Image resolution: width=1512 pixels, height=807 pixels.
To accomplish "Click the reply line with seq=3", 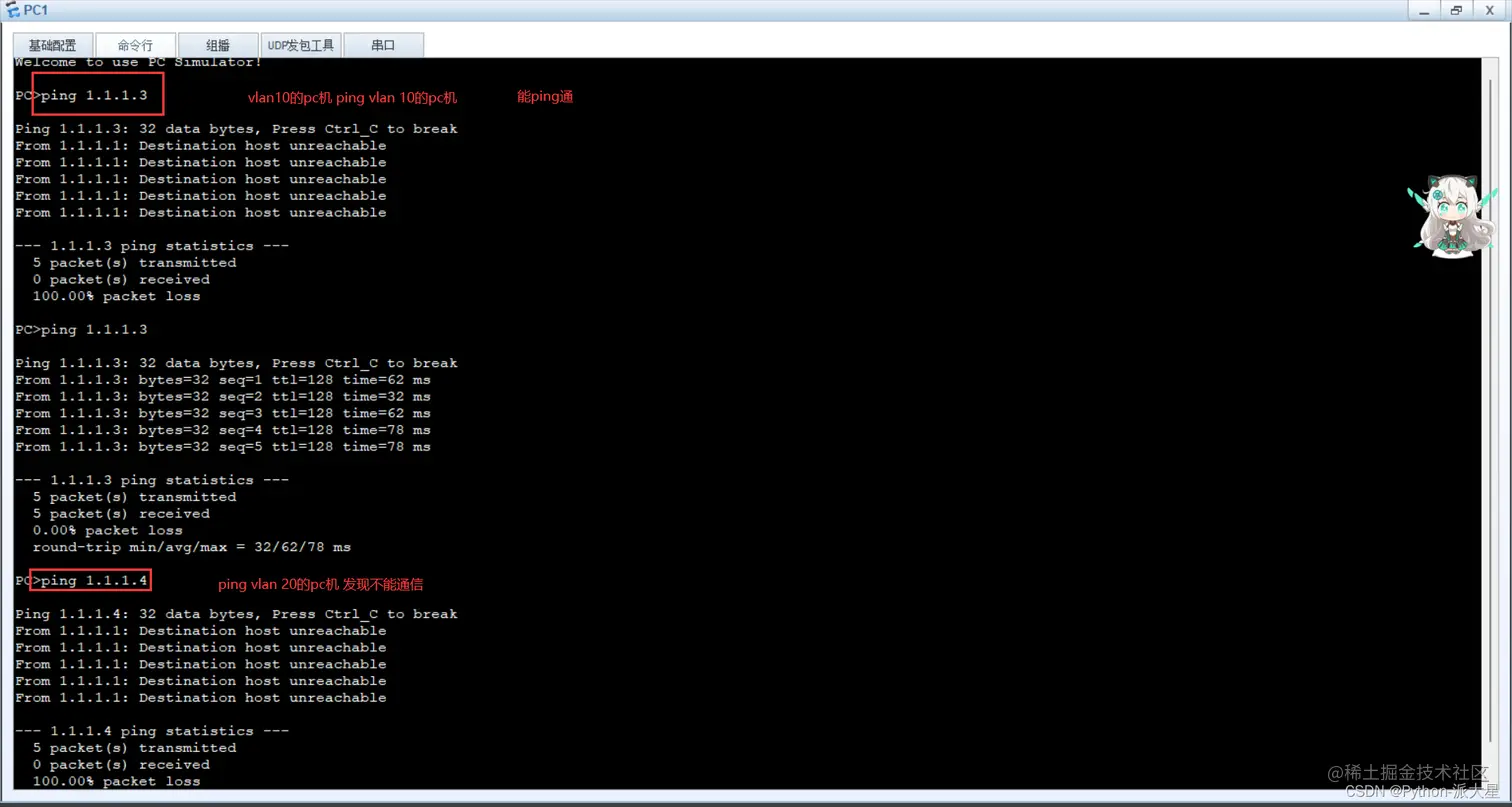I will click(223, 413).
